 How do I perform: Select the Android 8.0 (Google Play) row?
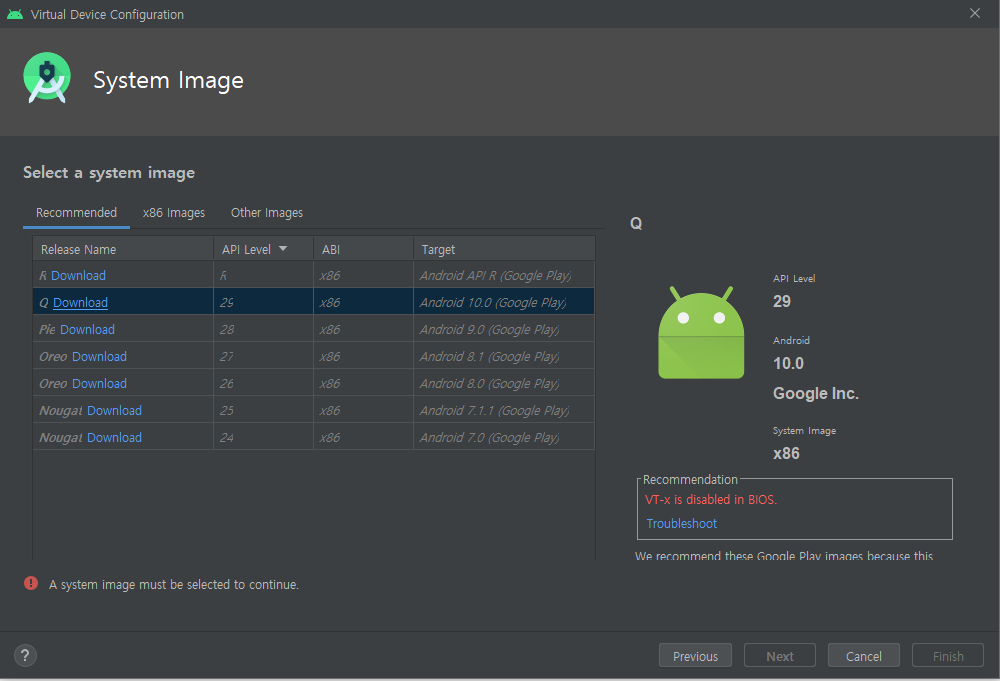314,383
